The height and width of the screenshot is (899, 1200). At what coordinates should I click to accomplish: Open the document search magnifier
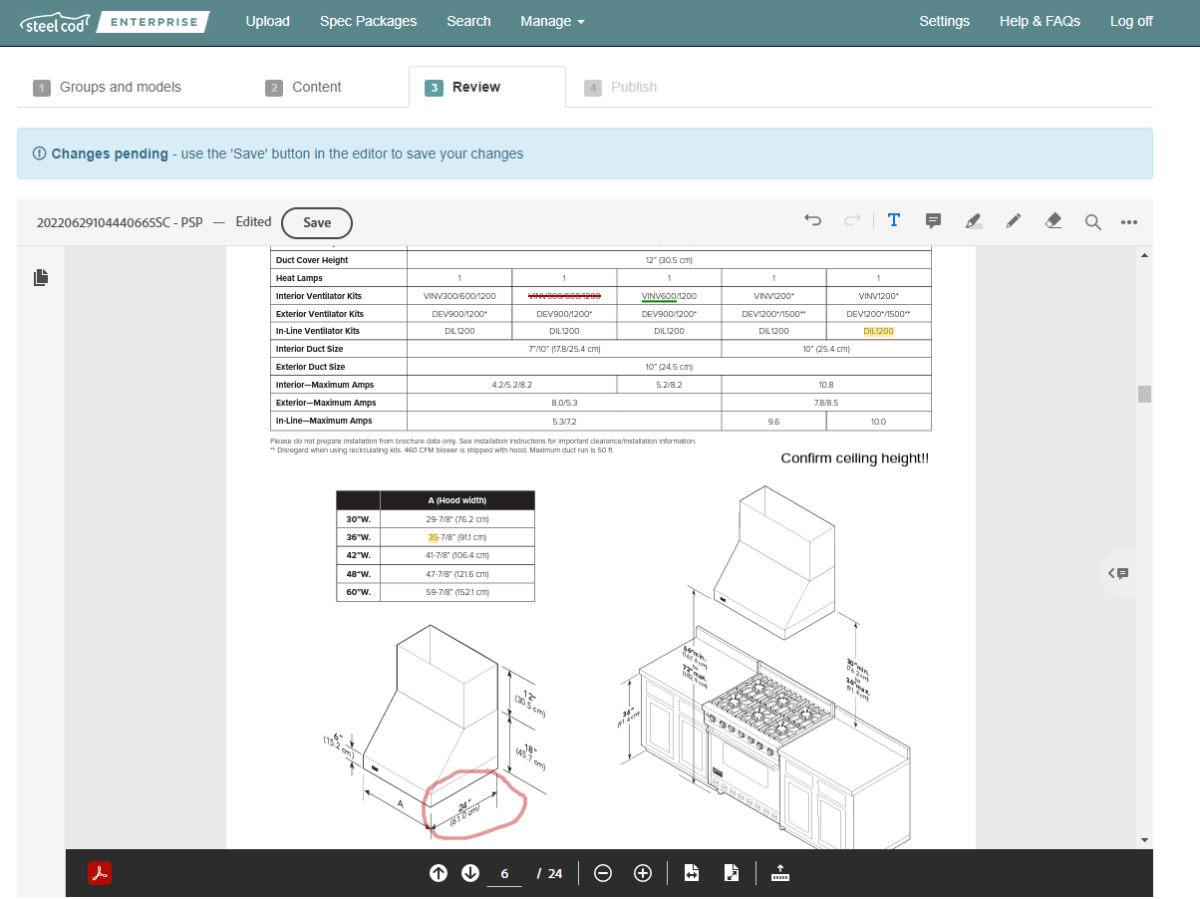pos(1093,221)
